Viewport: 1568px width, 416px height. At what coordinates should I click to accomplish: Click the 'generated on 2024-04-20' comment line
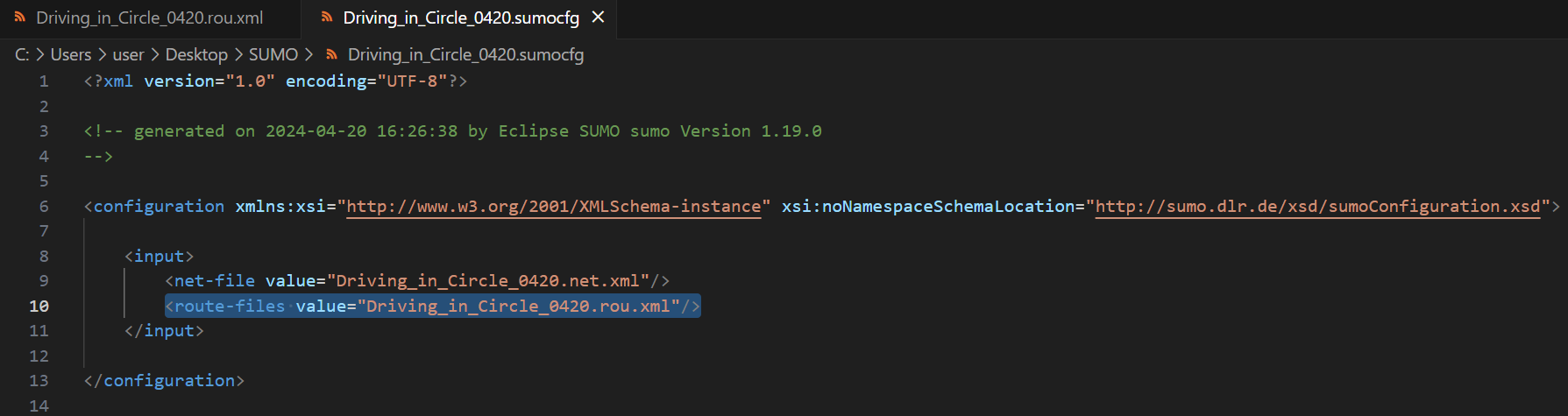tap(452, 130)
